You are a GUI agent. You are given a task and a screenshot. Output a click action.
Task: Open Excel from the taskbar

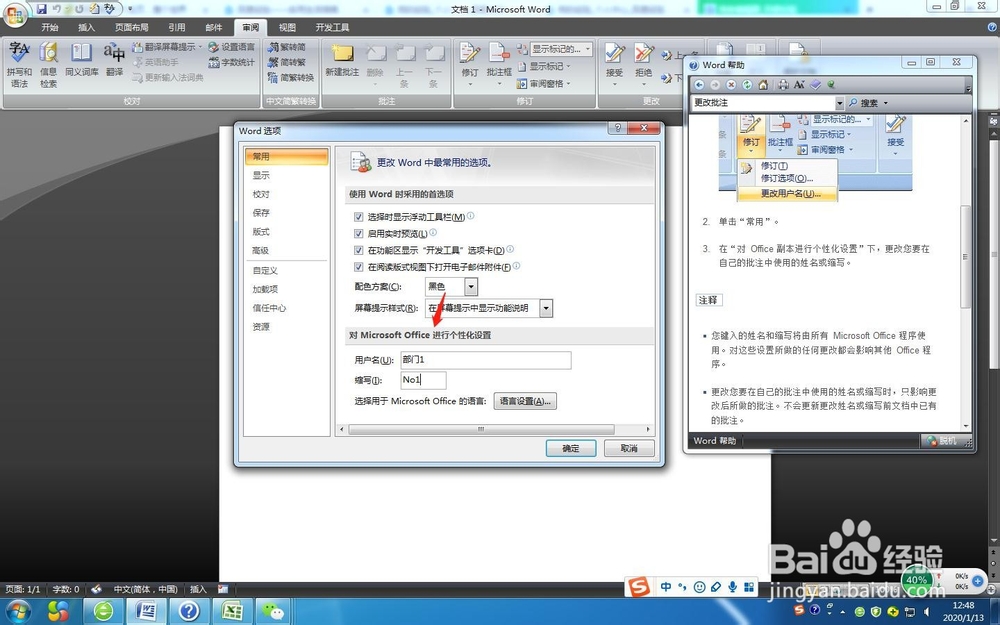tap(232, 611)
